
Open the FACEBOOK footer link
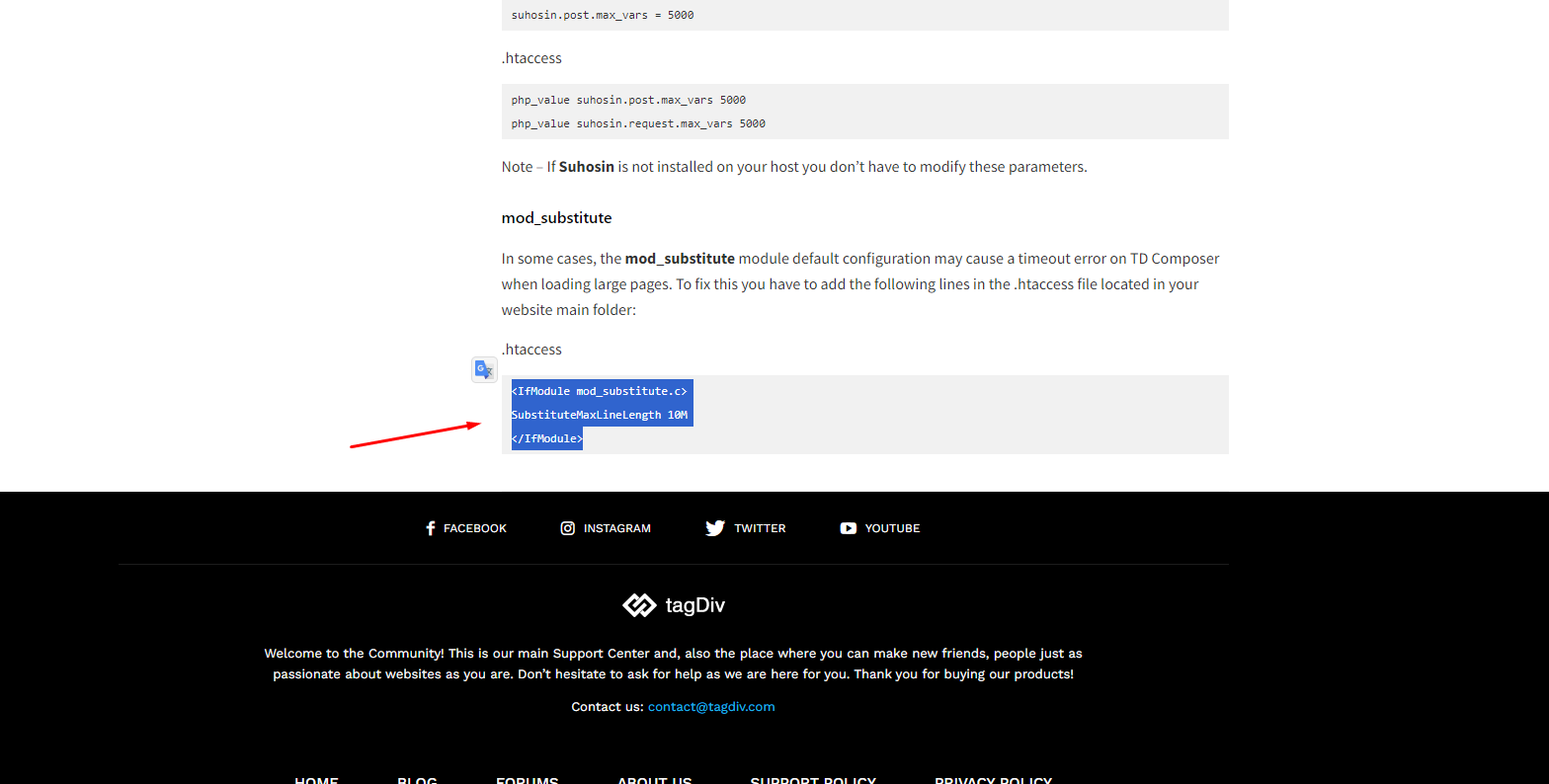pyautogui.click(x=474, y=528)
